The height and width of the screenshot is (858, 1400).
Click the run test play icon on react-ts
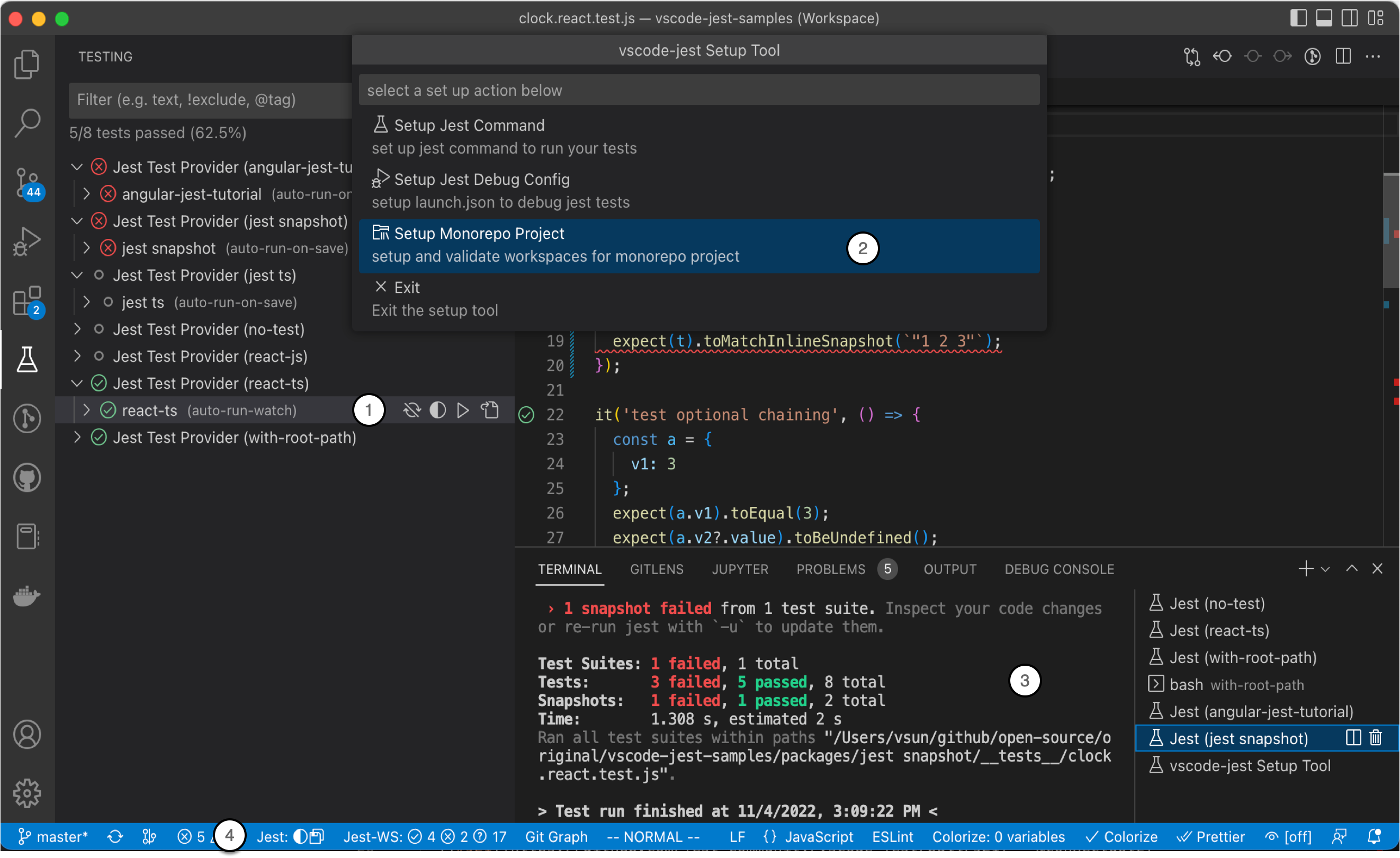[x=463, y=410]
